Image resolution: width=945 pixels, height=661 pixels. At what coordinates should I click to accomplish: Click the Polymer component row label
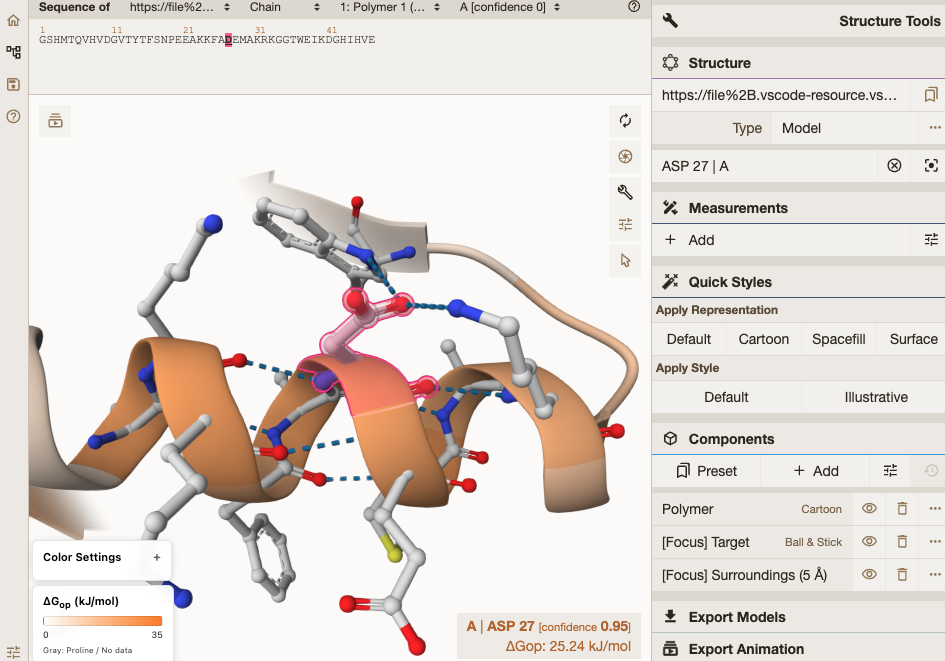687,509
